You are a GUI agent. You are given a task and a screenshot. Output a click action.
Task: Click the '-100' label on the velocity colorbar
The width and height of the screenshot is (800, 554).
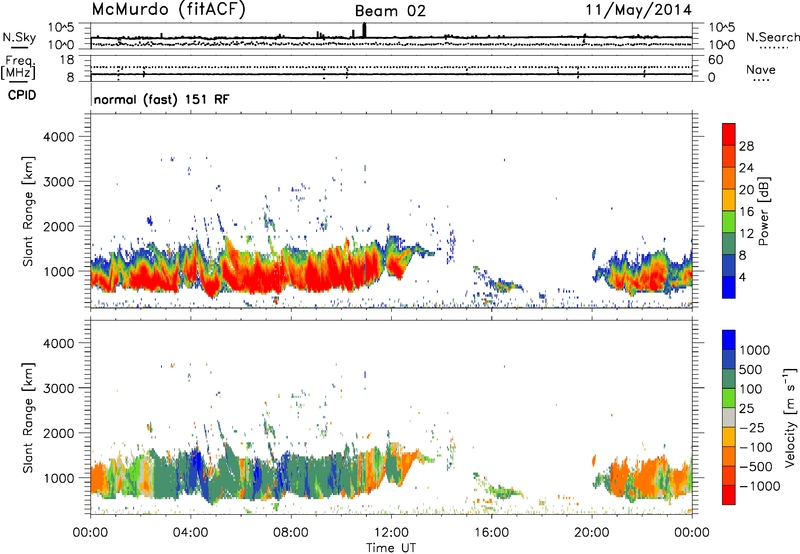coord(755,447)
